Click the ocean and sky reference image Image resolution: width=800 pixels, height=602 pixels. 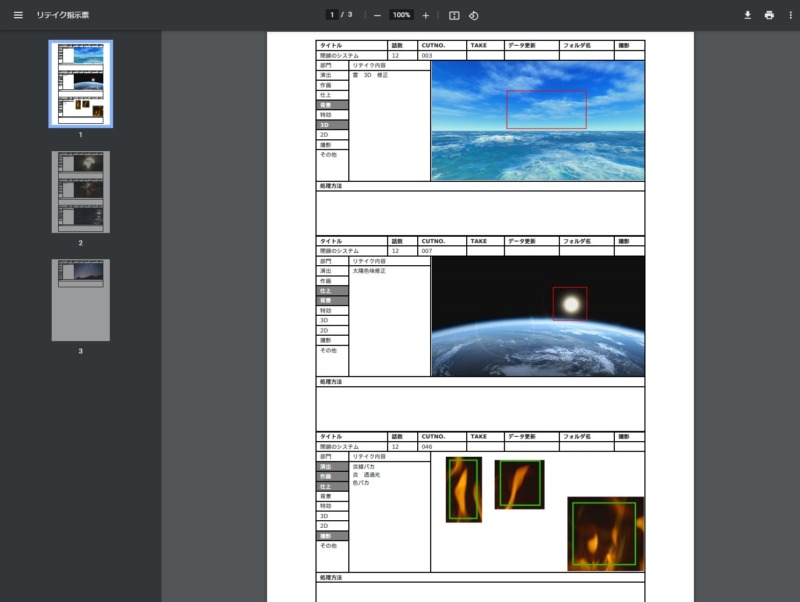point(538,121)
